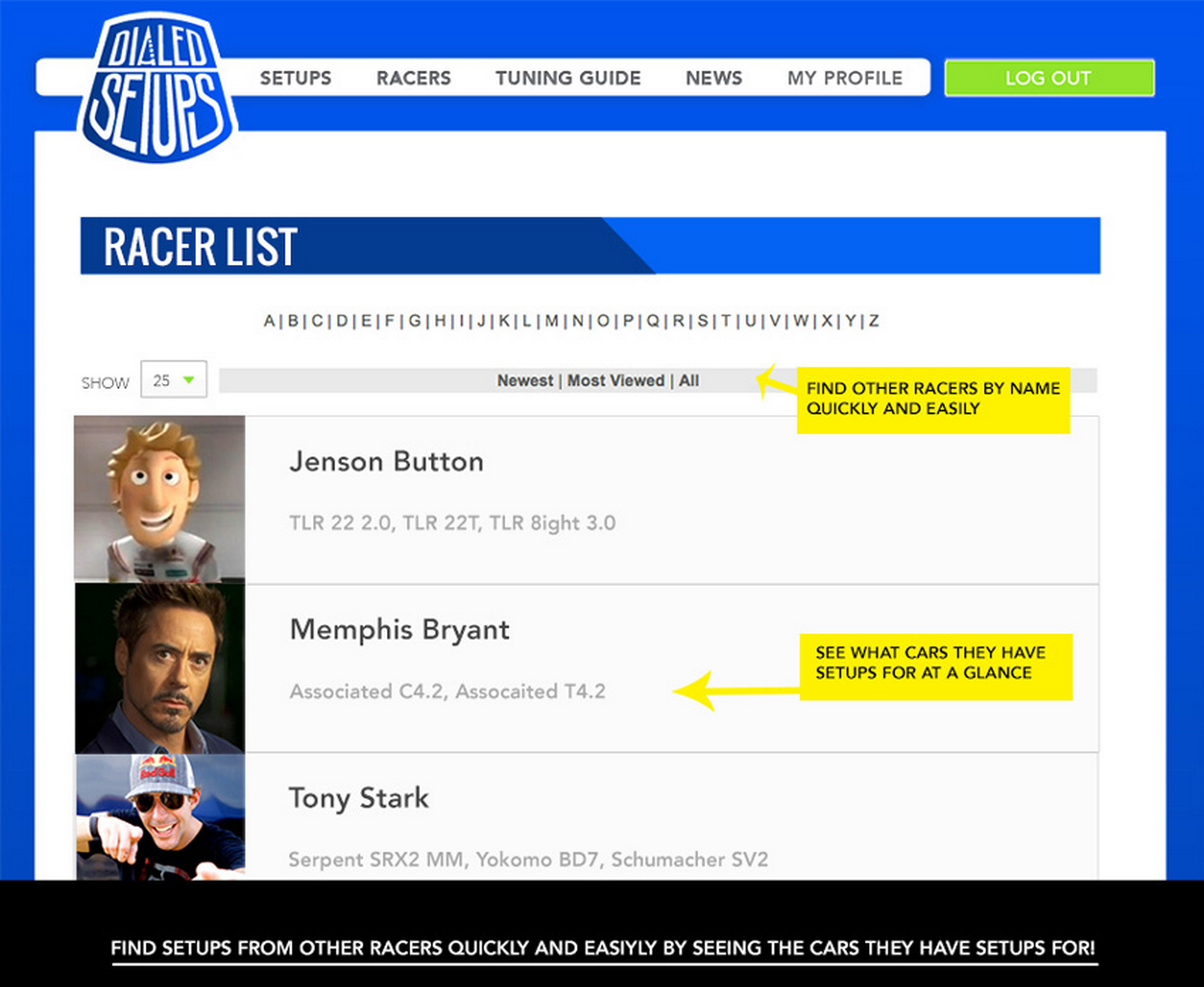Filter racers by letter A
This screenshot has height=987, width=1204.
point(269,321)
